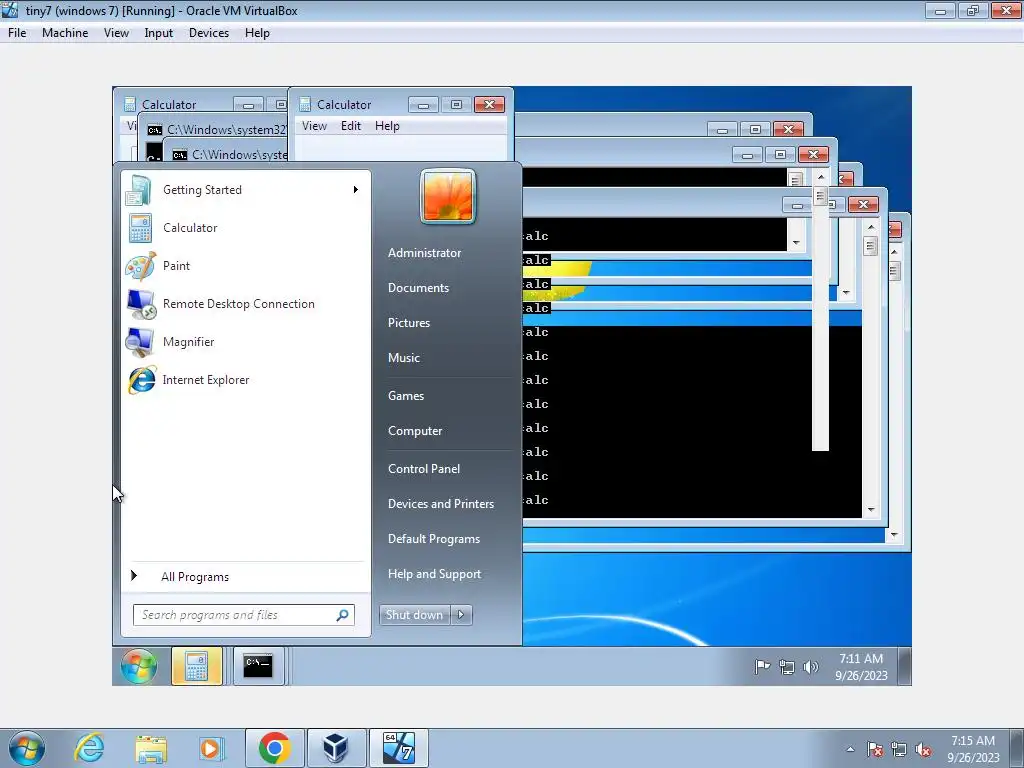Open Games from the Start menu
Screen dimensions: 1024x768
point(406,396)
